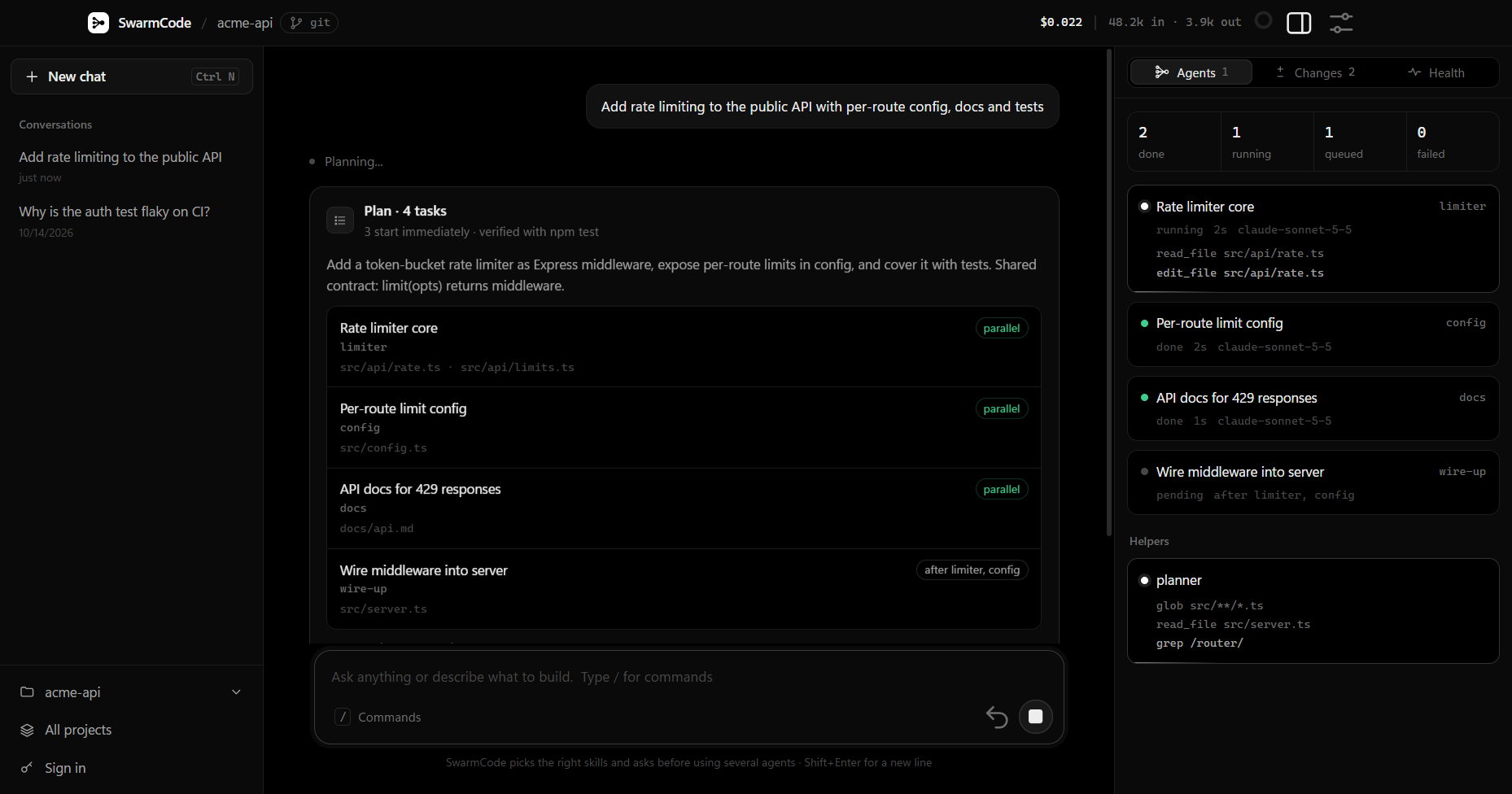Open 'Add rate limiting to the public API' conversation
This screenshot has height=794, width=1512.
tap(132, 166)
